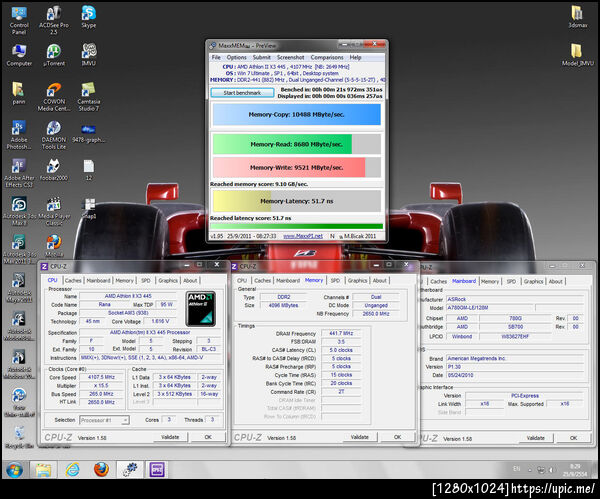Click Validate in the right CPU-Z window
This screenshot has height=499, width=600.
pyautogui.click(x=535, y=438)
